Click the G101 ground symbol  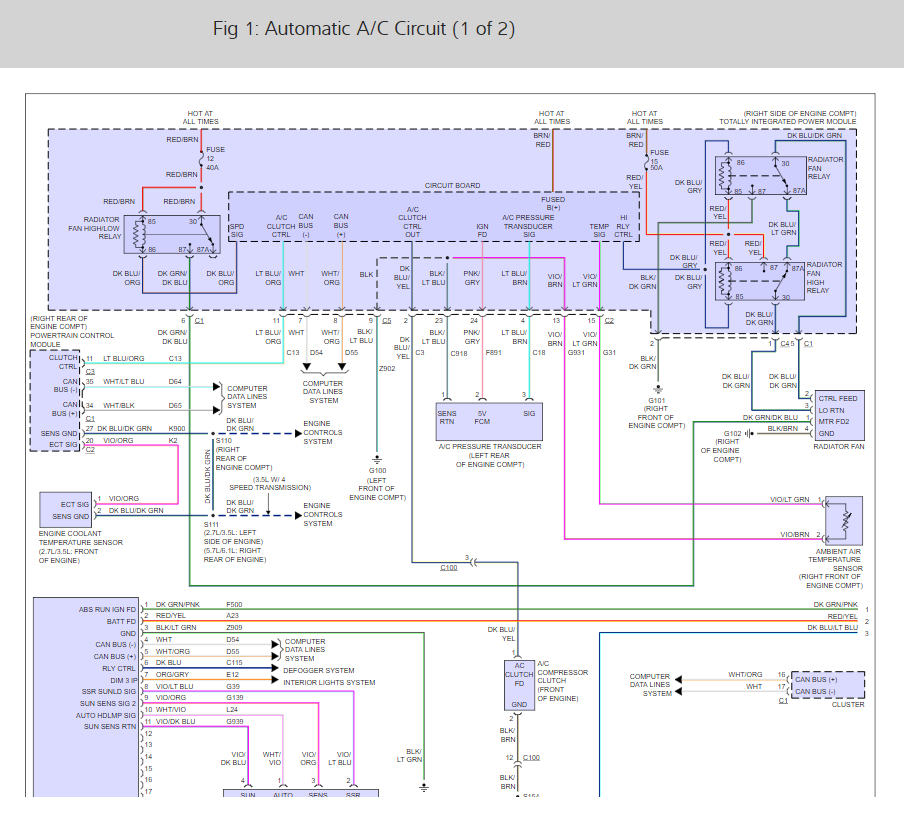tap(658, 387)
